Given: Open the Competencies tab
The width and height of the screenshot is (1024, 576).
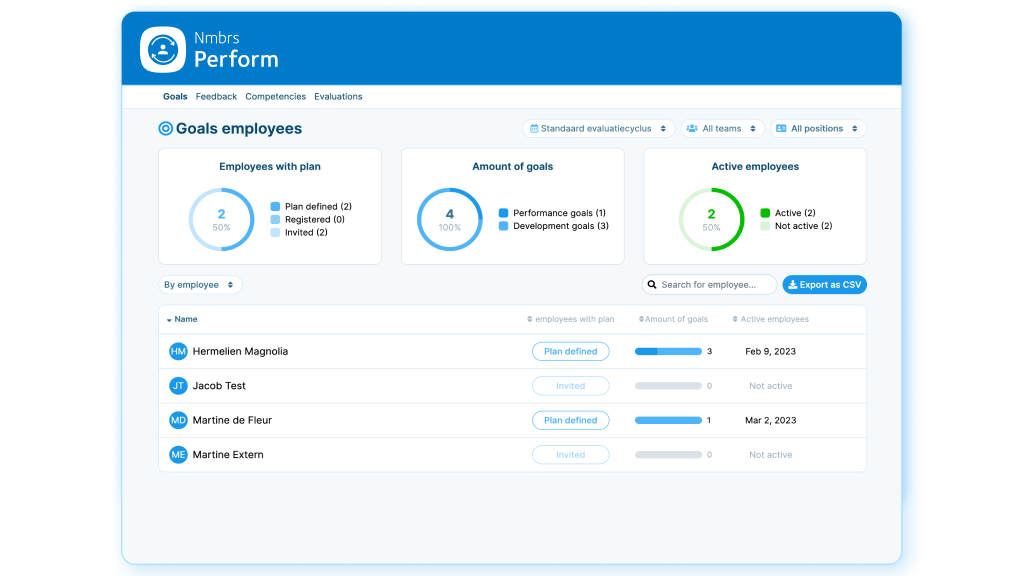Looking at the screenshot, I should tap(276, 97).
